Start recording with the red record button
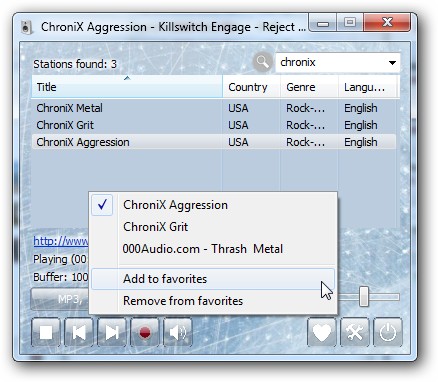 pyautogui.click(x=145, y=332)
